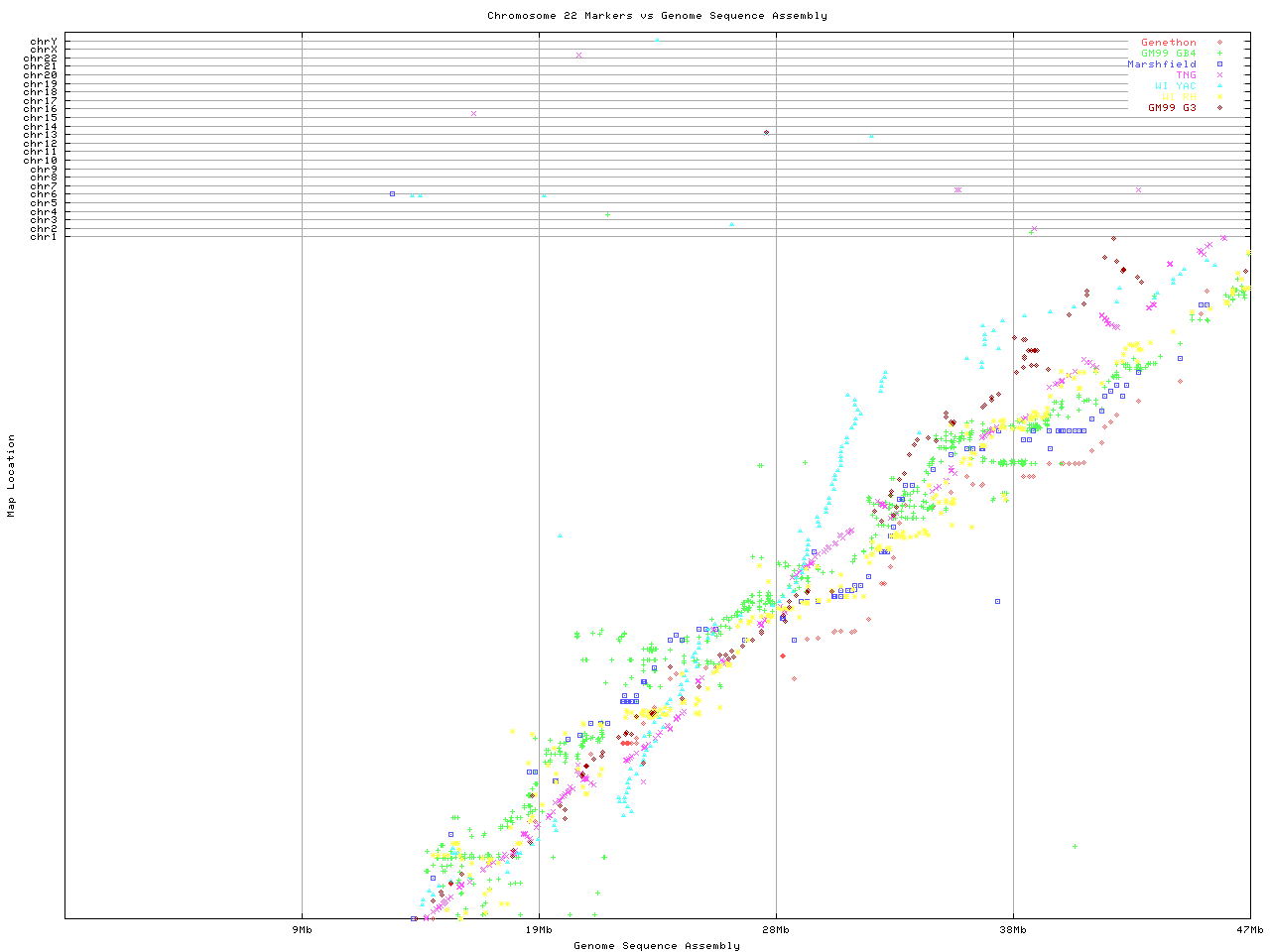Screen dimensions: 1270x952
Task: Select the Marshfield legend label
Action: point(1161,64)
